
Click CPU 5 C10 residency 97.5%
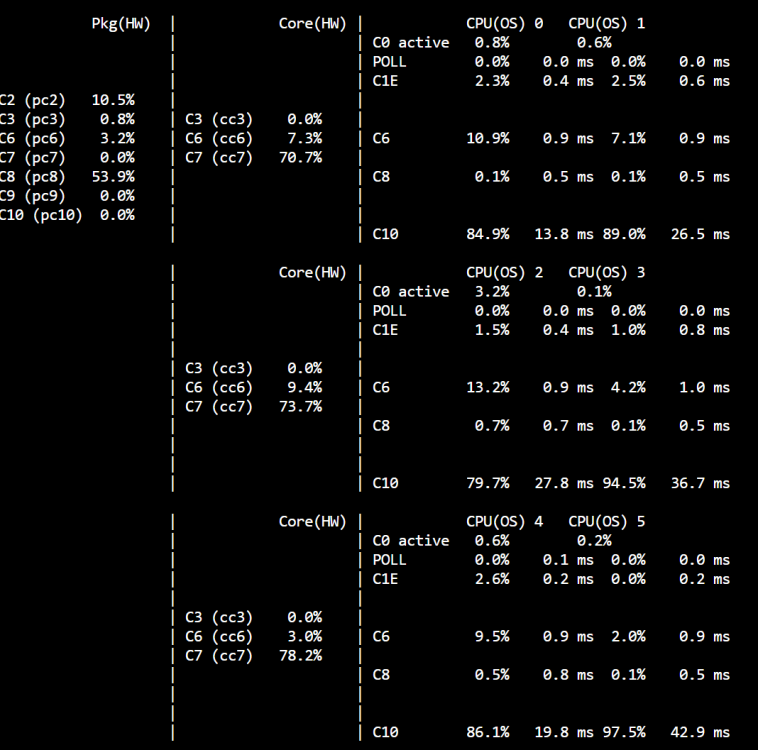[624, 732]
